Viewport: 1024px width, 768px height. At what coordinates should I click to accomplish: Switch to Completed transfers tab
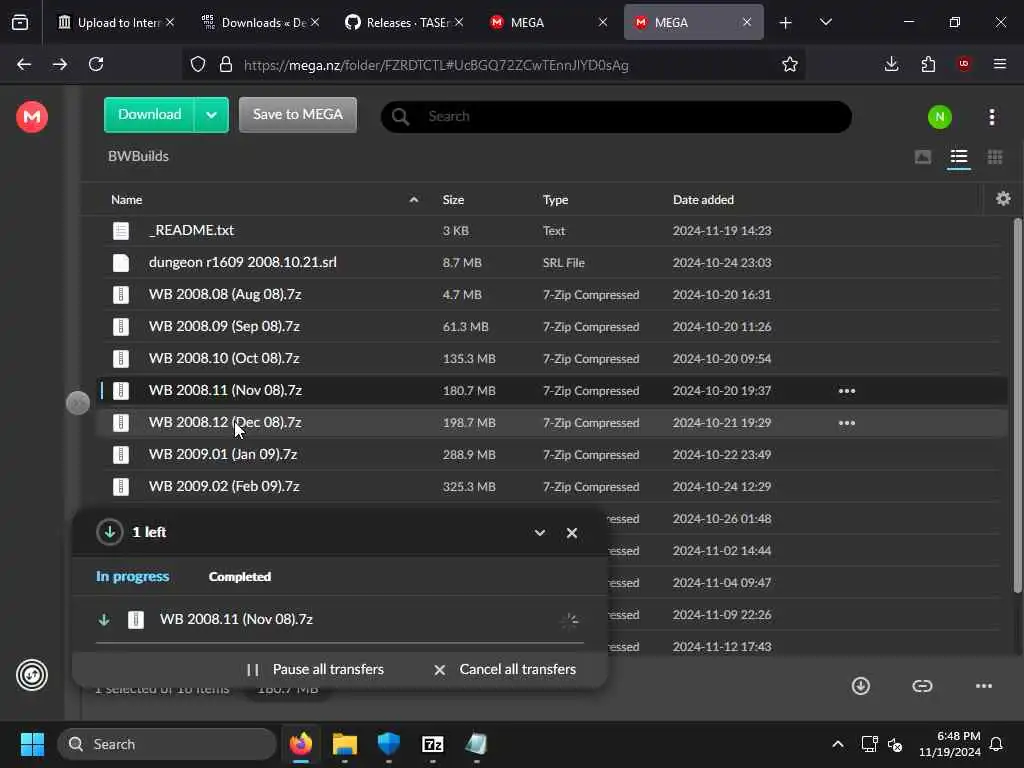(x=240, y=577)
